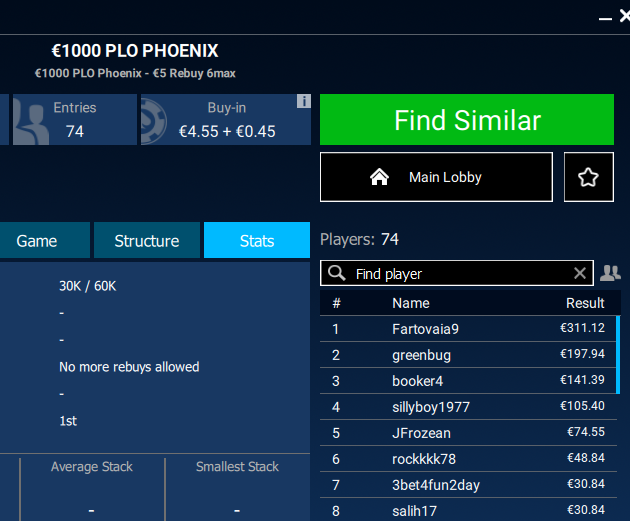The image size is (630, 521).
Task: Select player sillyboy1977 row
Action: pyautogui.click(x=468, y=407)
